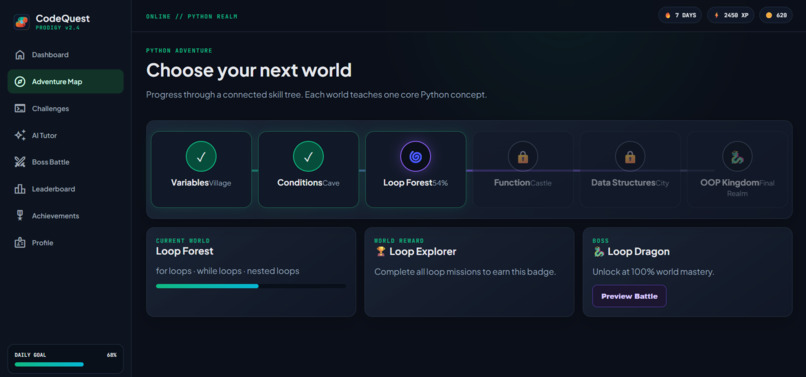Click the Variables Village checkmark icon
Image resolution: width=806 pixels, height=377 pixels.
point(201,156)
